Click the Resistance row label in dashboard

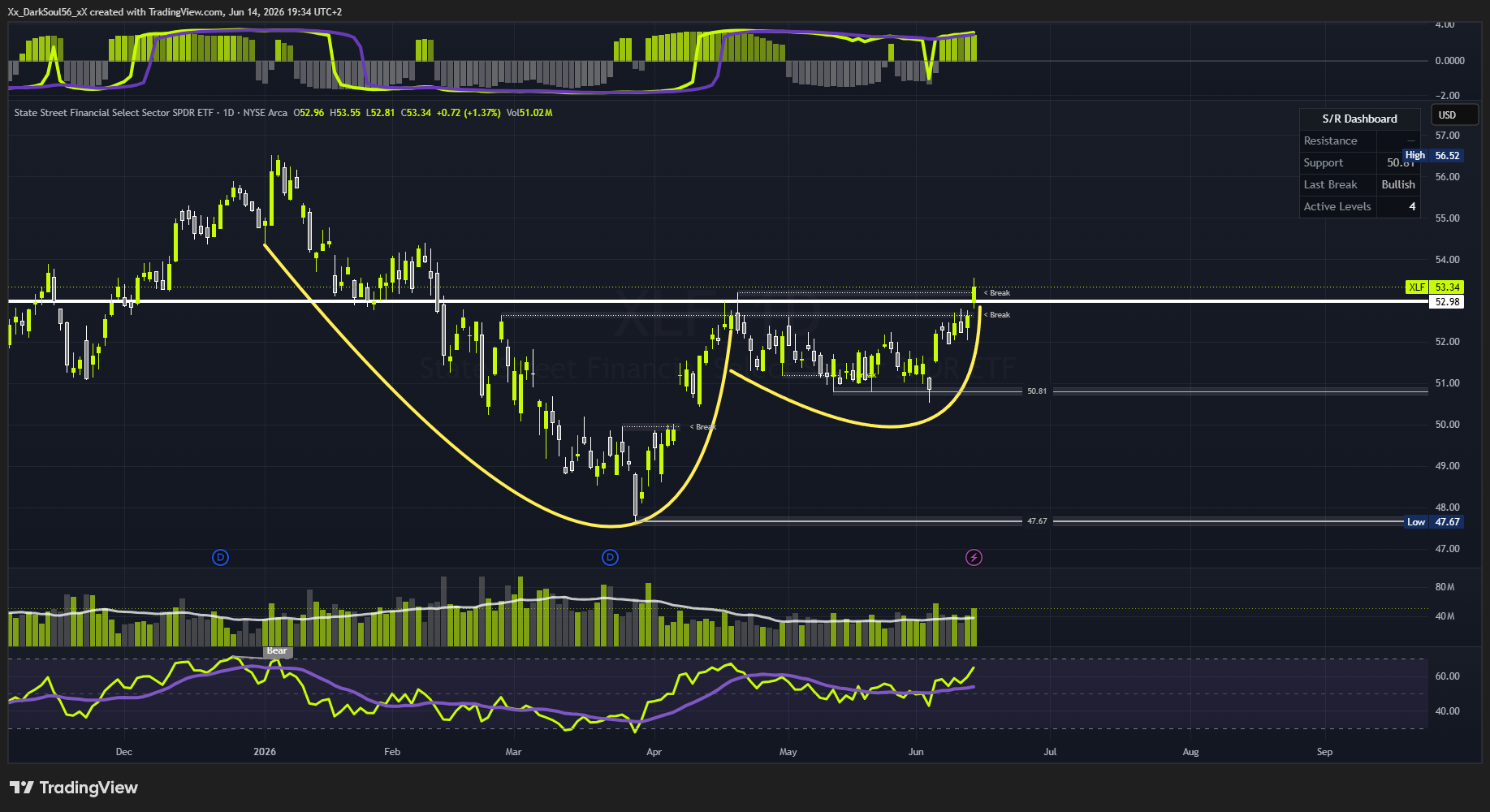tap(1330, 140)
